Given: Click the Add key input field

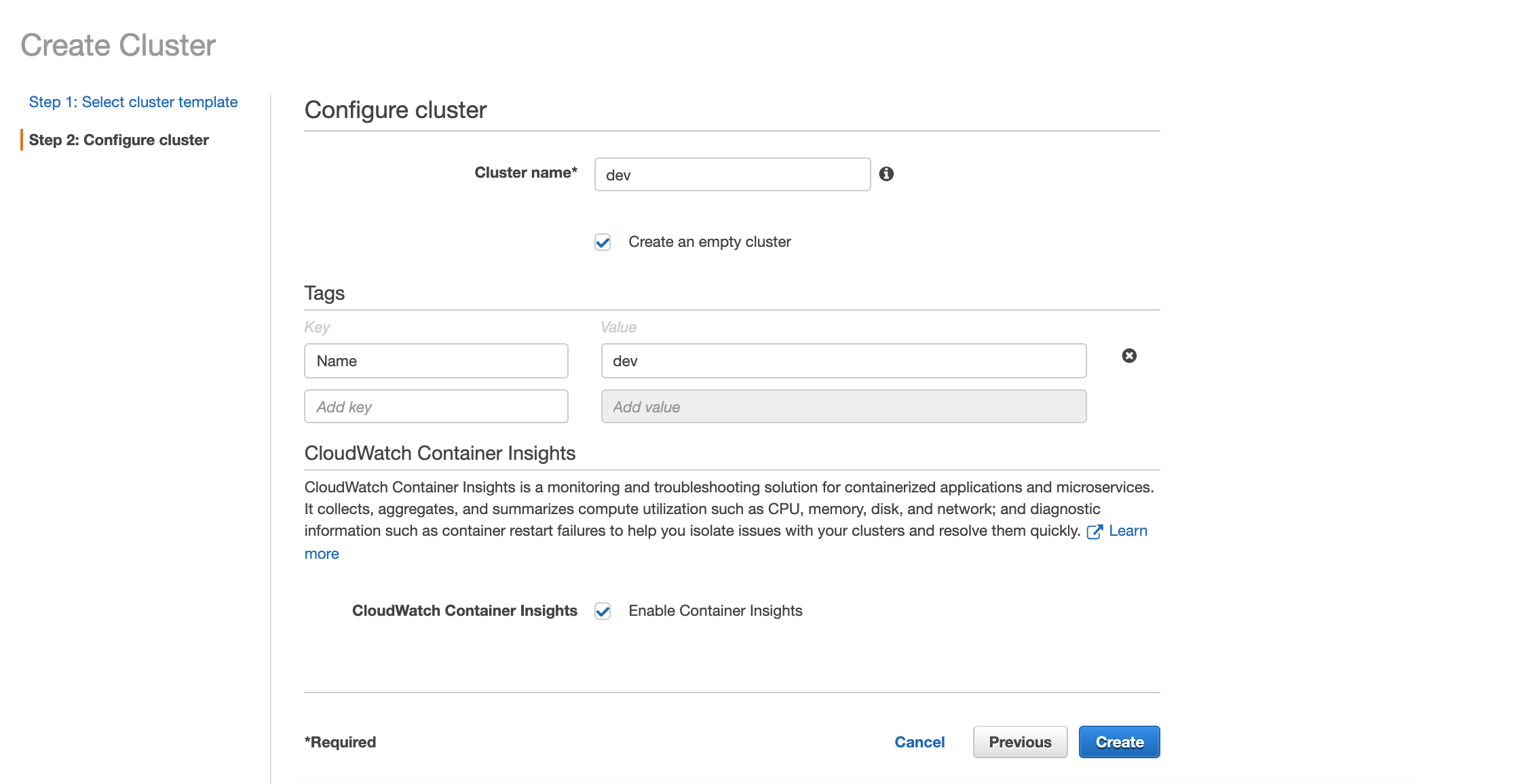Looking at the screenshot, I should click(436, 406).
